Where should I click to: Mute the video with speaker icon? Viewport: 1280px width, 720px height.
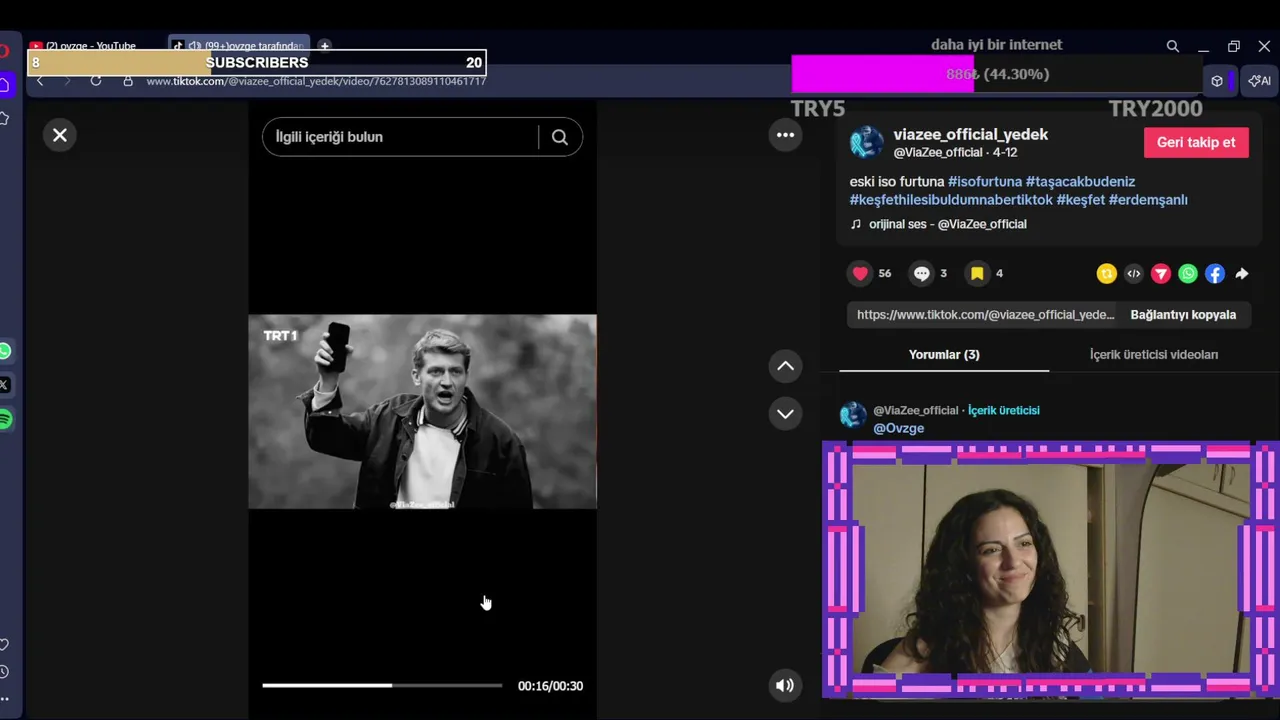coord(785,685)
